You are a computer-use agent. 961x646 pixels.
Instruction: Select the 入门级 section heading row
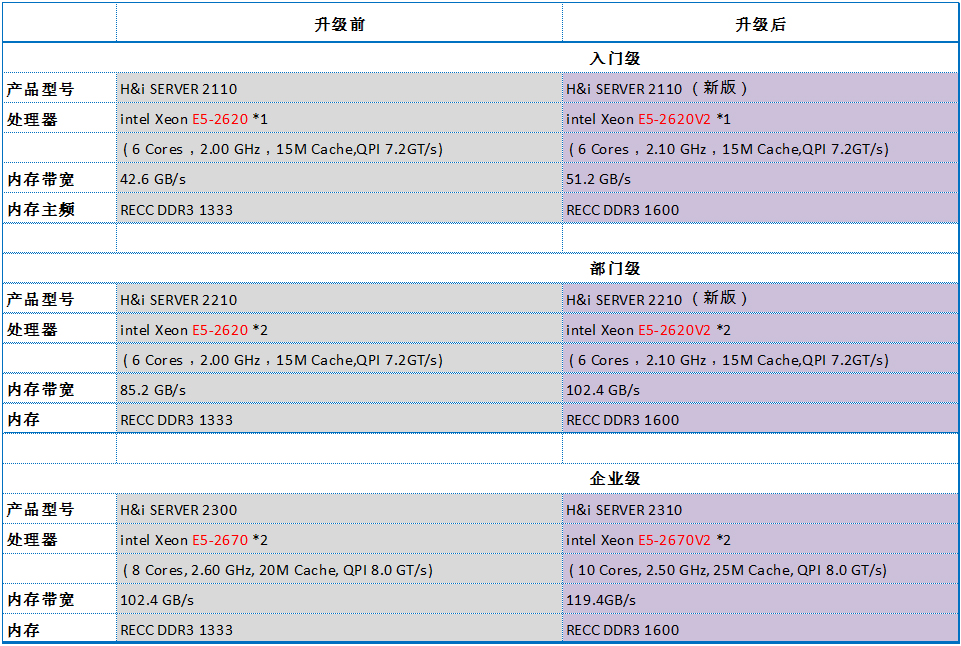coord(615,59)
